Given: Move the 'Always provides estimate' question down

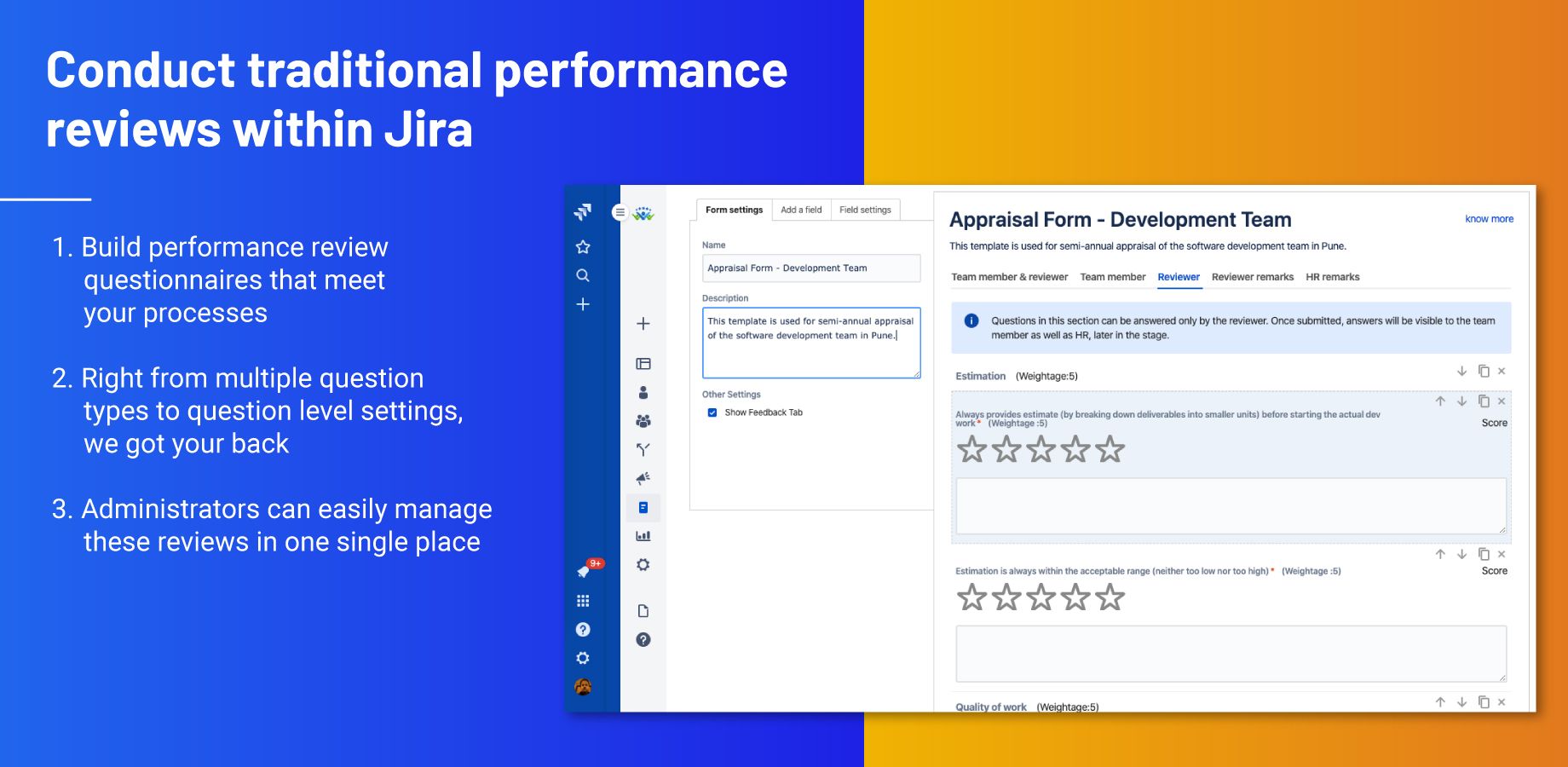Looking at the screenshot, I should (1461, 401).
